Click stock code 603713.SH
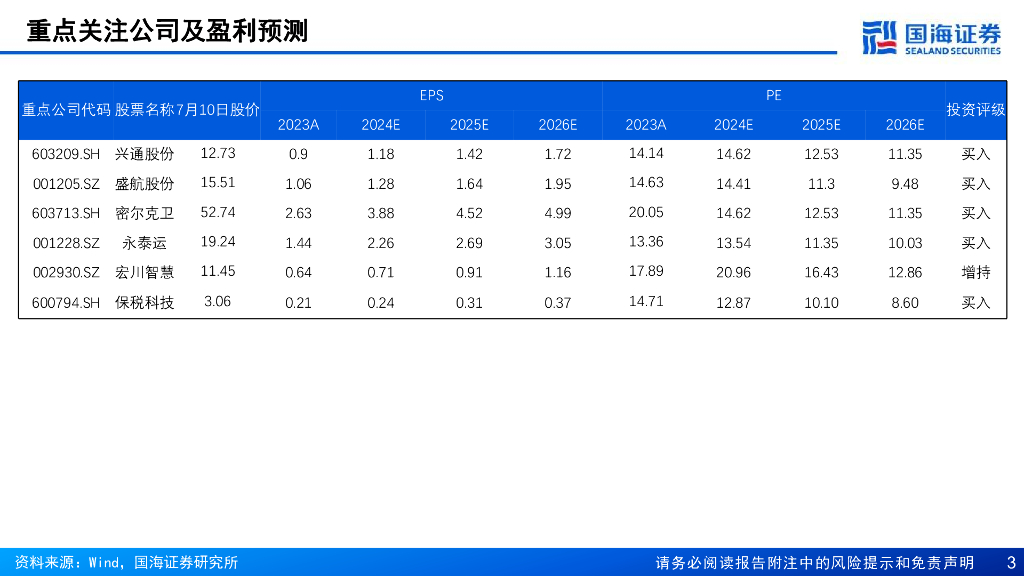Image resolution: width=1024 pixels, height=576 pixels. tap(66, 214)
